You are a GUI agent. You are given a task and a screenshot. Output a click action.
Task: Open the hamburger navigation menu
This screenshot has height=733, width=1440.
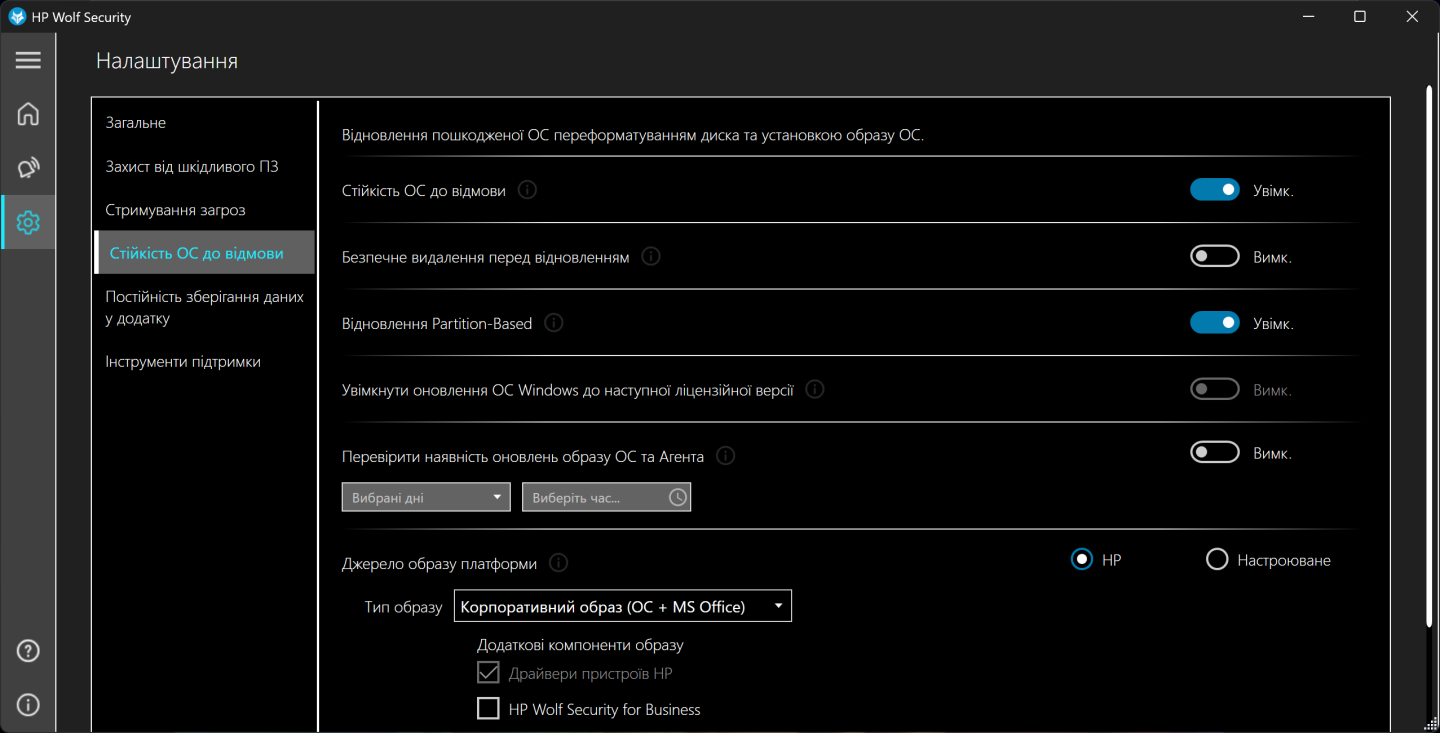[28, 60]
